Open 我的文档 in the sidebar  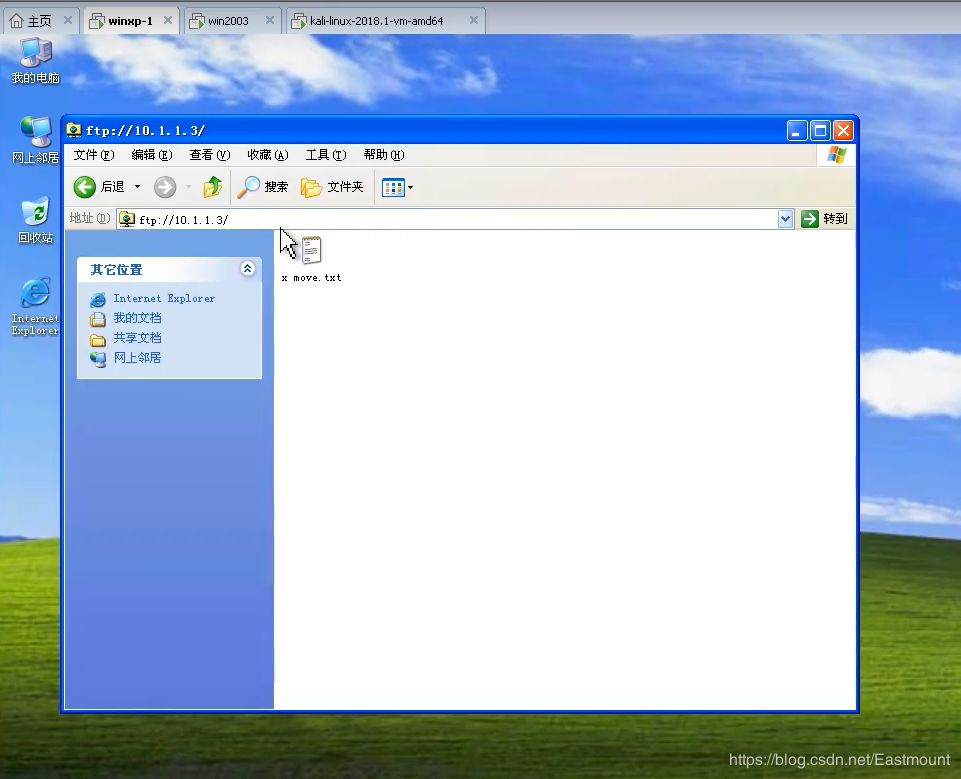pyautogui.click(x=137, y=318)
